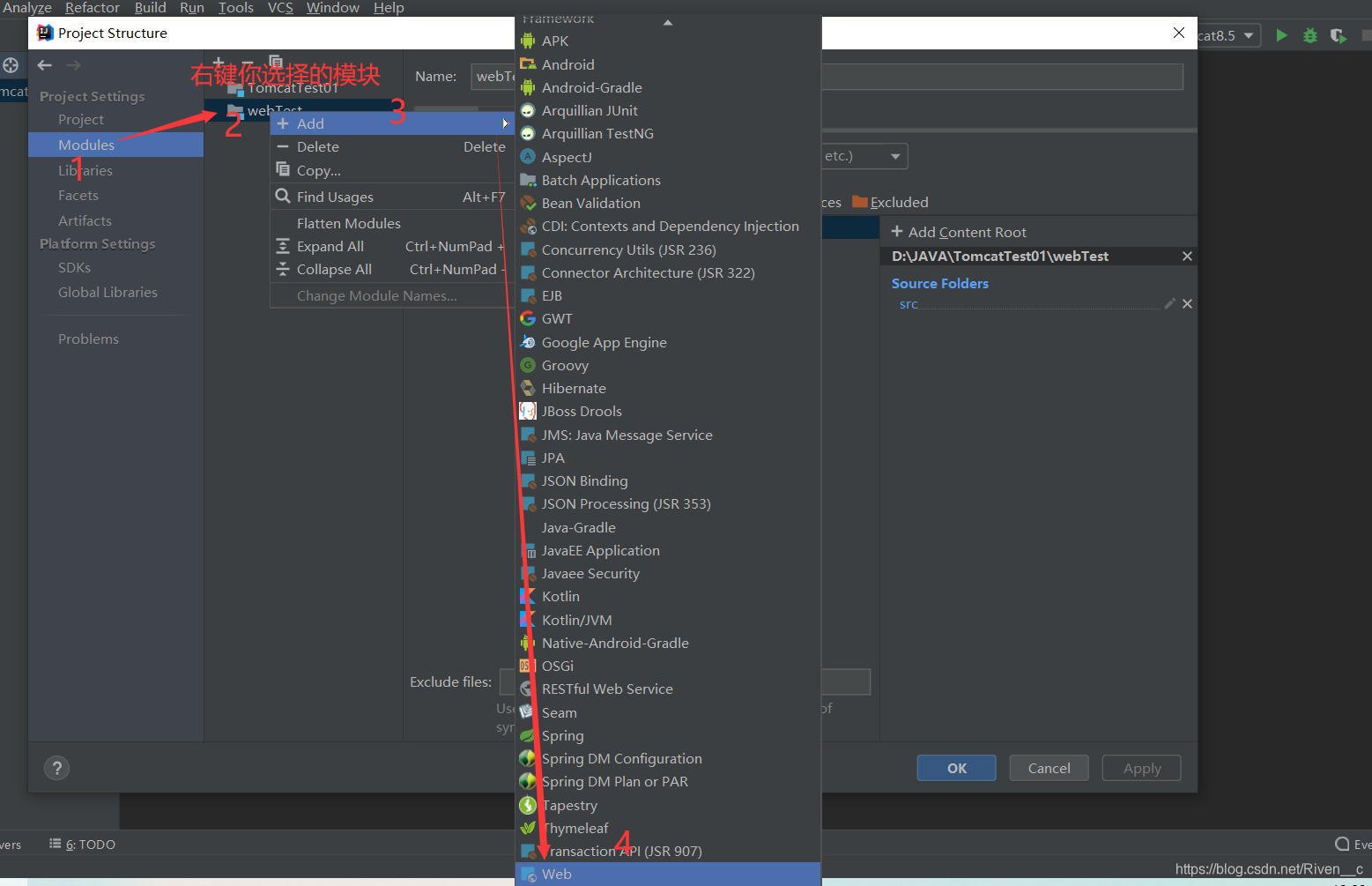This screenshot has width=1372, height=886.
Task: Select Google App Engine icon
Action: tap(528, 342)
